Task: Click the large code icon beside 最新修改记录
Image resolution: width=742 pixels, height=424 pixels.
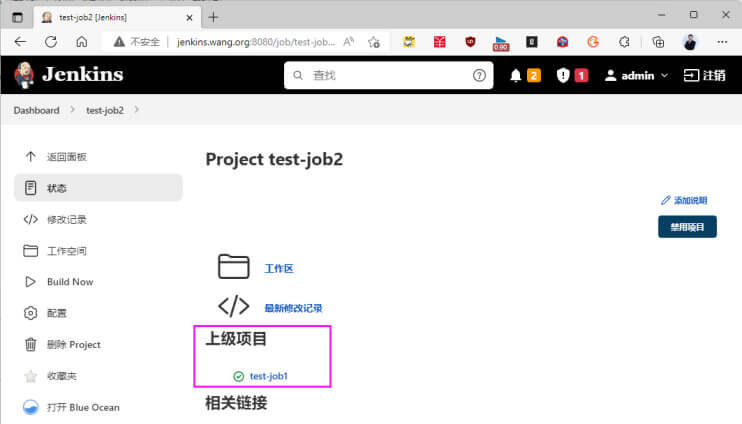Action: click(233, 306)
